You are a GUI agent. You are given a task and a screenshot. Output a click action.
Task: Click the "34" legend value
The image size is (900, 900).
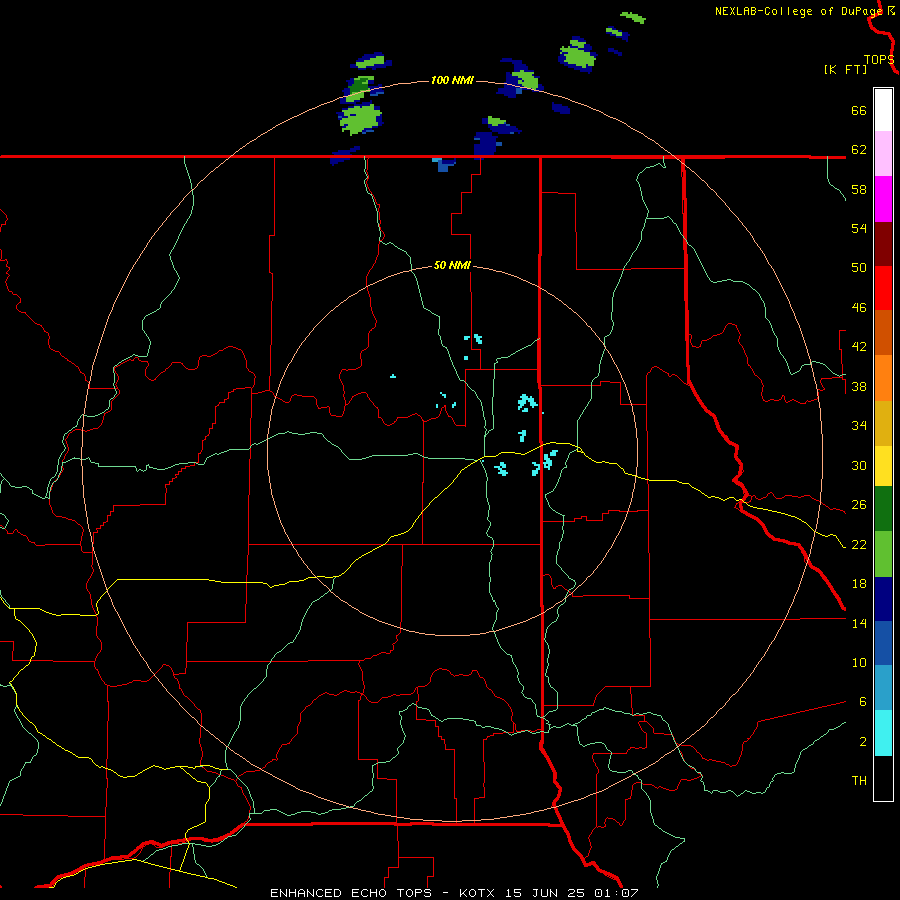pyautogui.click(x=859, y=426)
